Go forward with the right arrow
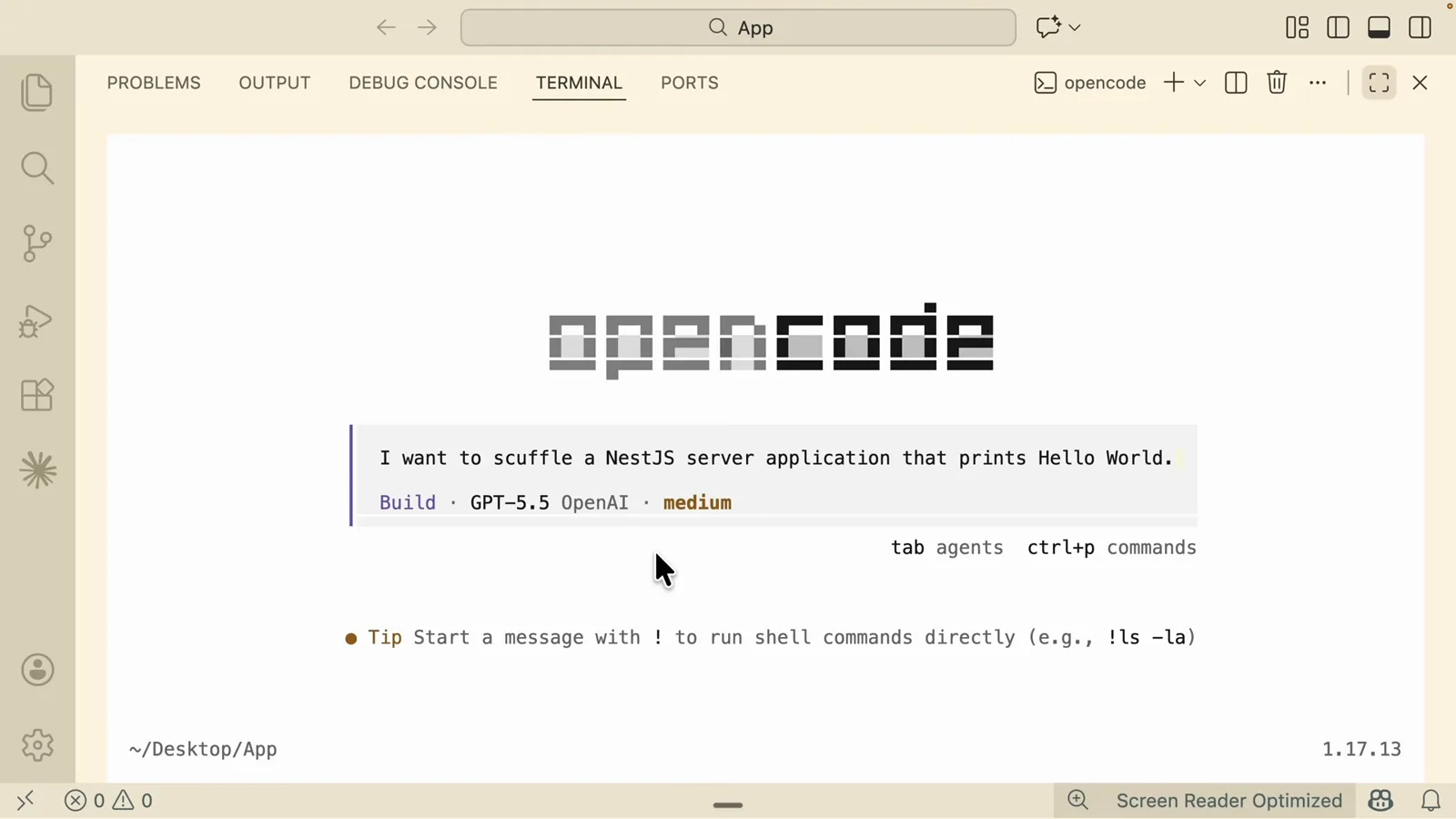The image size is (1456, 819). click(x=427, y=27)
